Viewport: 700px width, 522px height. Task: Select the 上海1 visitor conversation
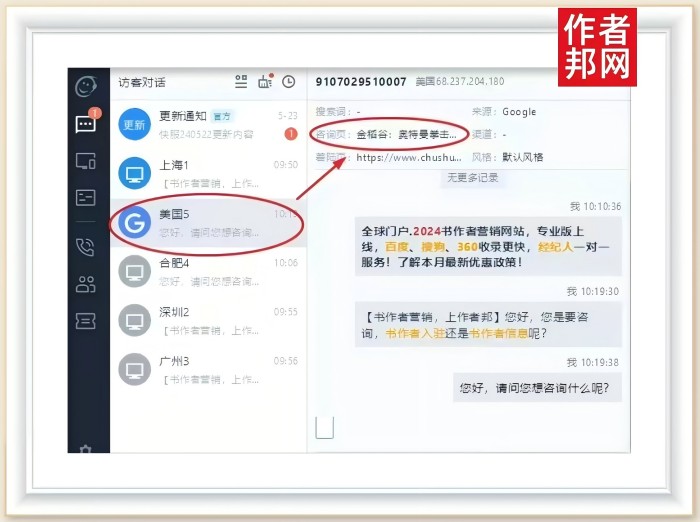pos(207,173)
